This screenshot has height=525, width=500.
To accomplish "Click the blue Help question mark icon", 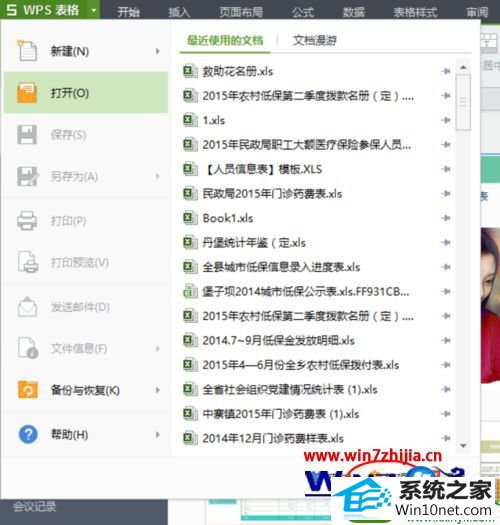I will pos(28,434).
